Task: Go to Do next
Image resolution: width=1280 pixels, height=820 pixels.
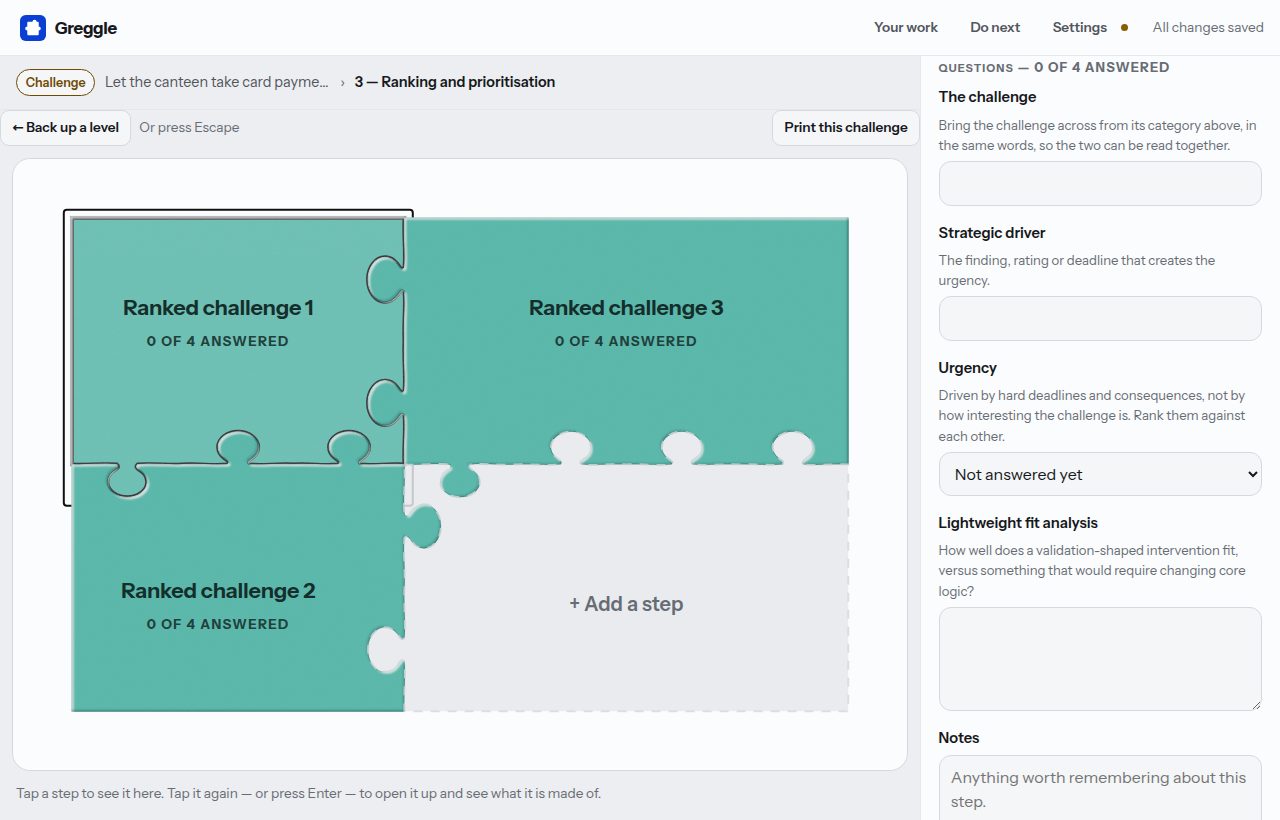Action: (995, 28)
